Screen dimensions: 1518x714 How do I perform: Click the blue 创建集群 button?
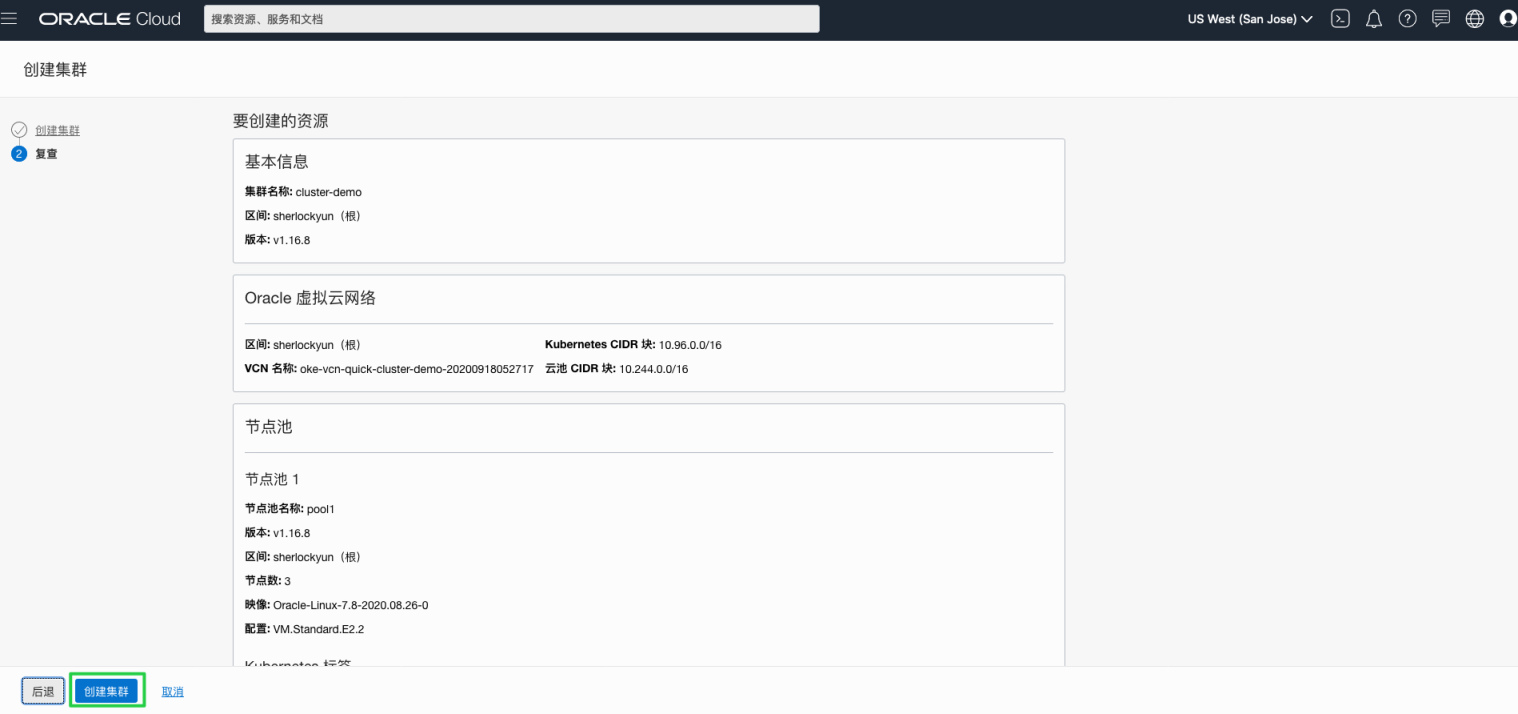click(x=106, y=691)
